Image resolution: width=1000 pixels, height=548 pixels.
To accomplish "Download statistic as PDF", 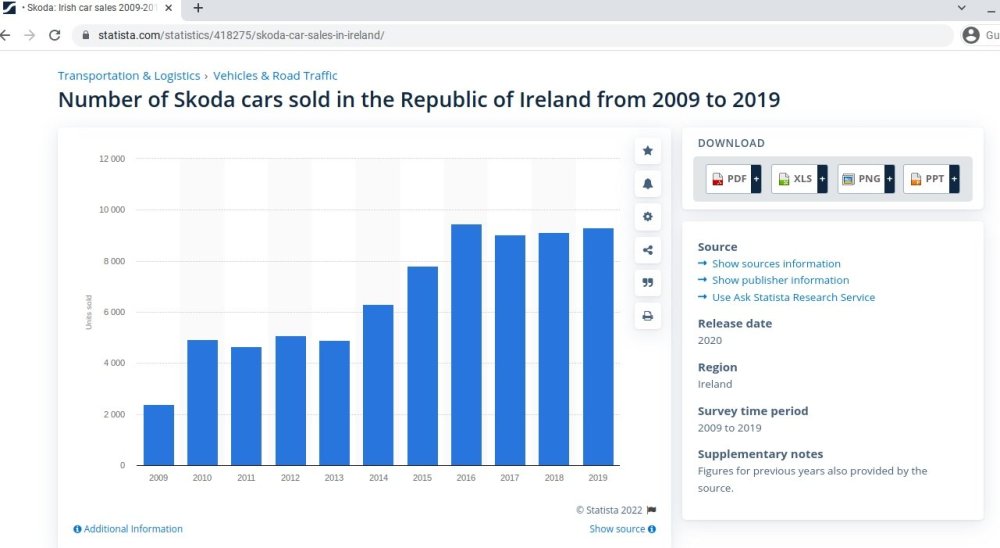I will pos(728,179).
